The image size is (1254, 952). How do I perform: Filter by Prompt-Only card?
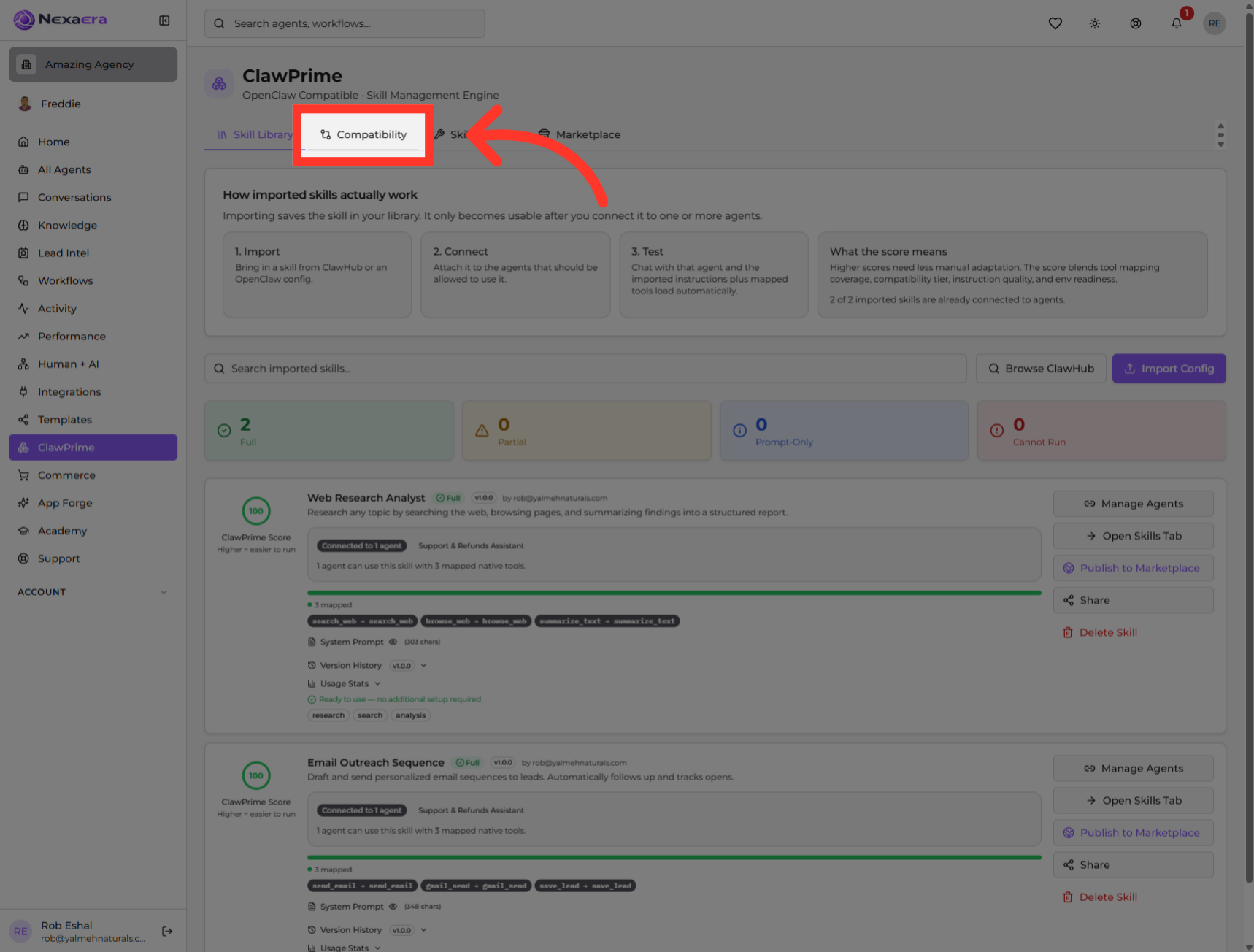click(x=844, y=431)
